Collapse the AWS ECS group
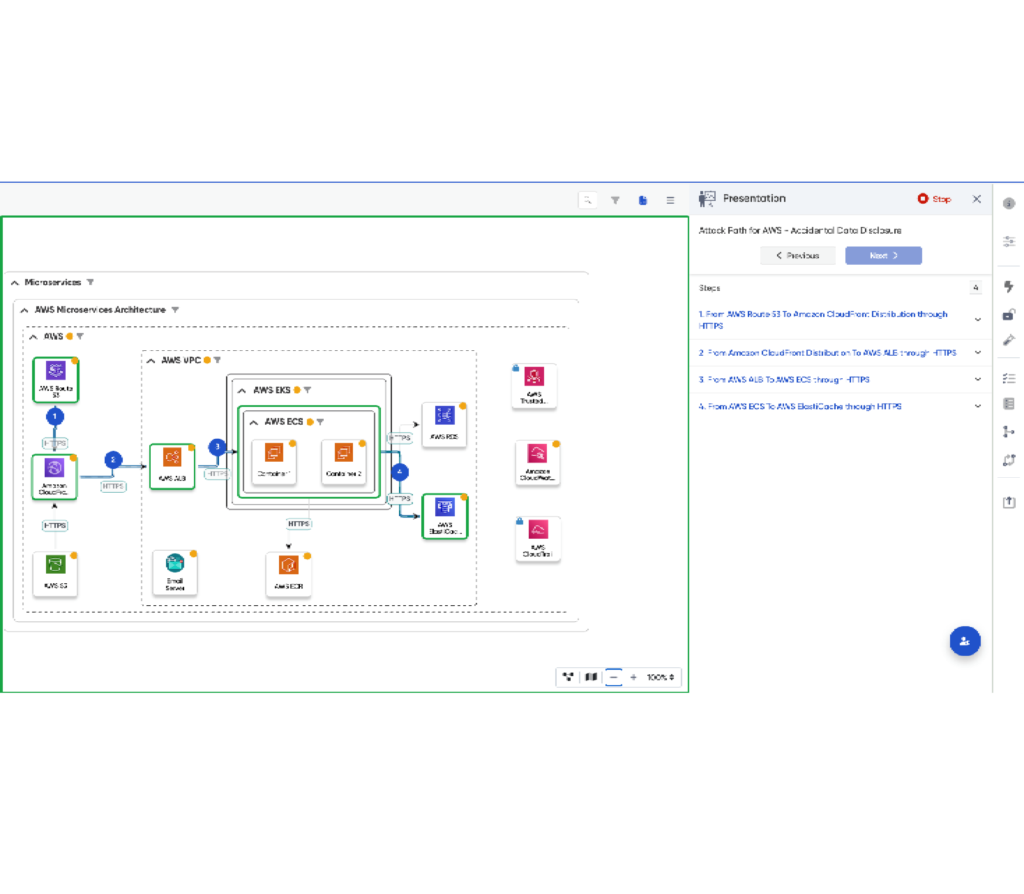 pyautogui.click(x=253, y=423)
